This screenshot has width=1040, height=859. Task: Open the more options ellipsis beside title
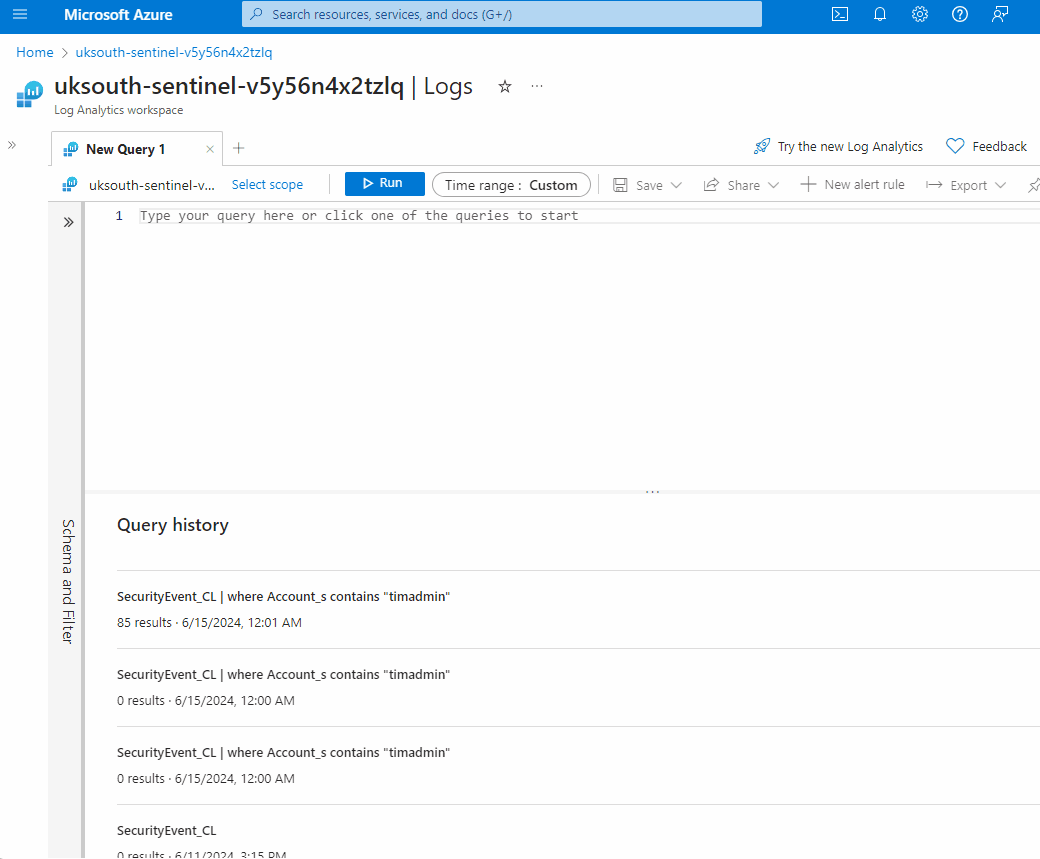pyautogui.click(x=537, y=86)
